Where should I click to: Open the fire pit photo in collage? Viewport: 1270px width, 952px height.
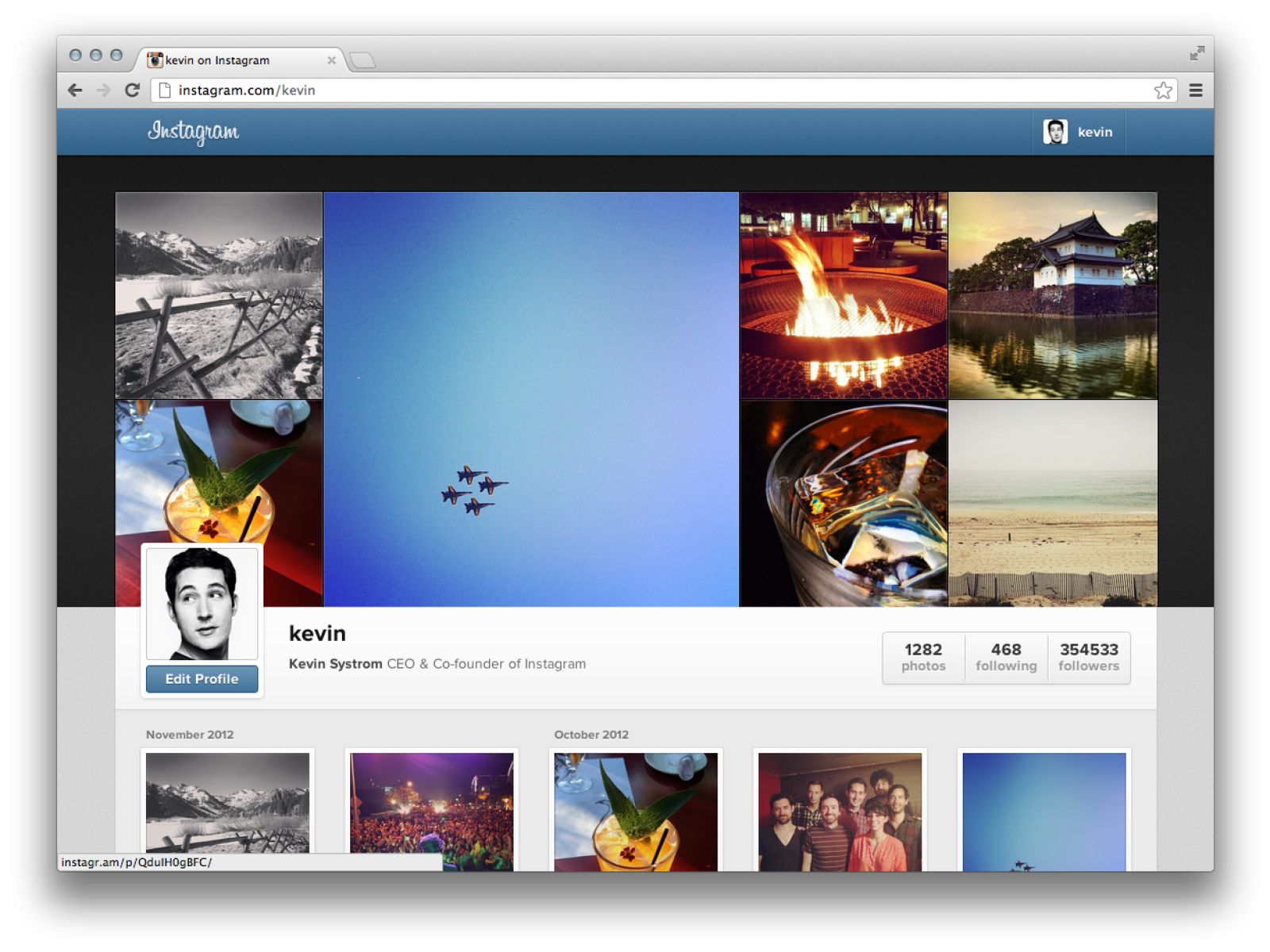tap(843, 295)
